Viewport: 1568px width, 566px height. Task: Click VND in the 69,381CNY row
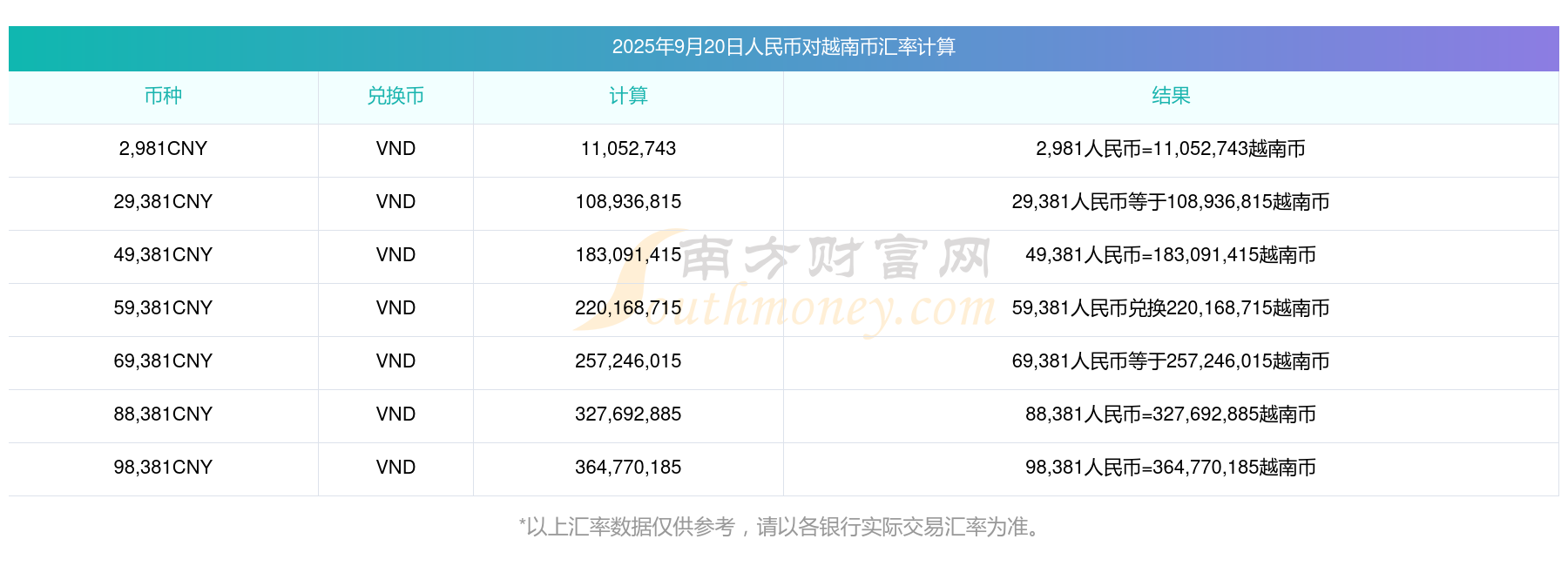coord(395,361)
